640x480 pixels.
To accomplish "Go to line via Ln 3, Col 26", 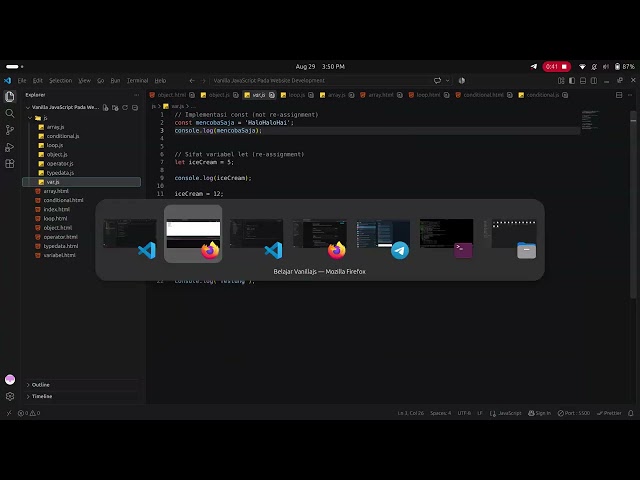I will (411, 413).
